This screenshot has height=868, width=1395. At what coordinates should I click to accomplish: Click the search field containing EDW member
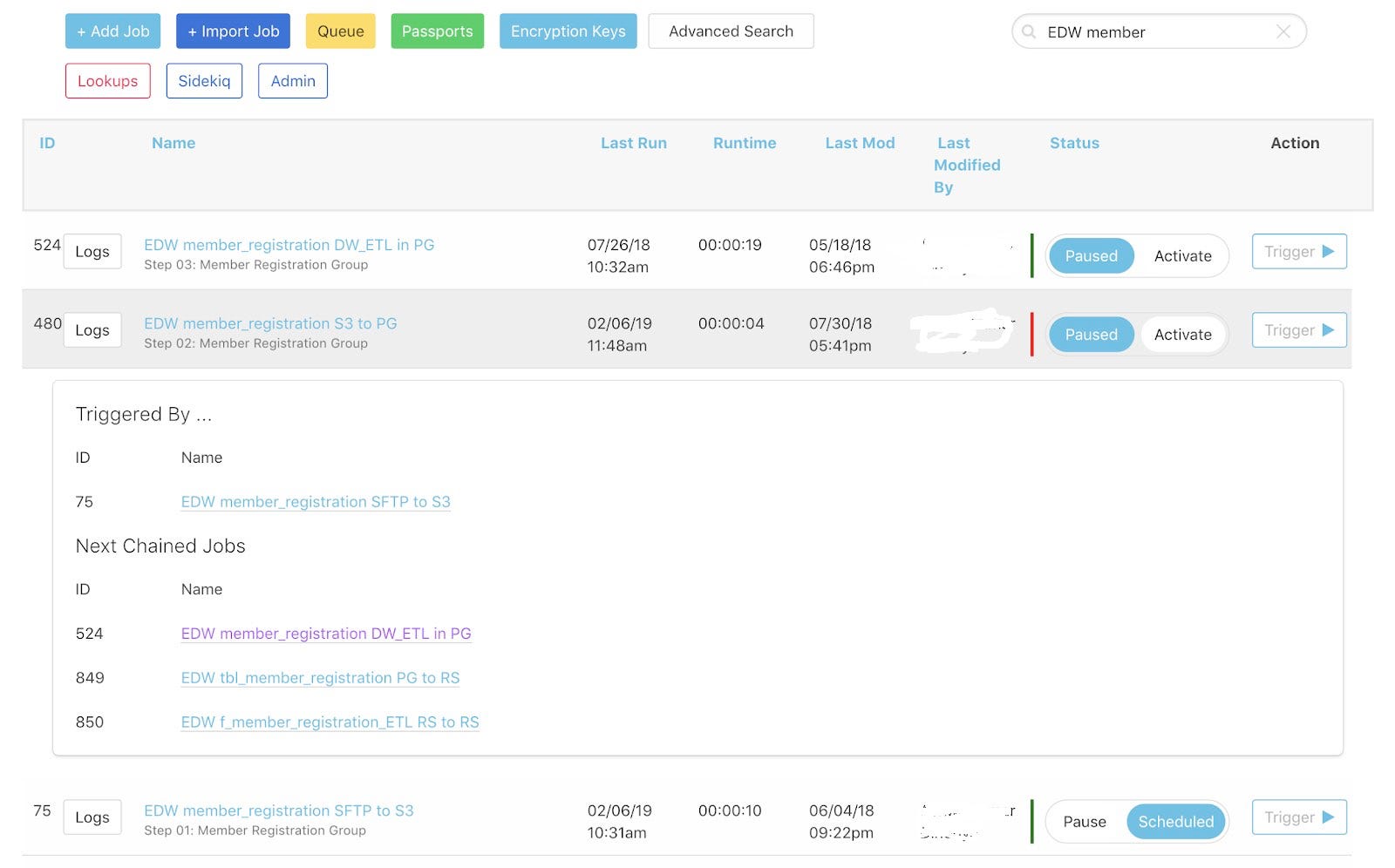(1159, 31)
